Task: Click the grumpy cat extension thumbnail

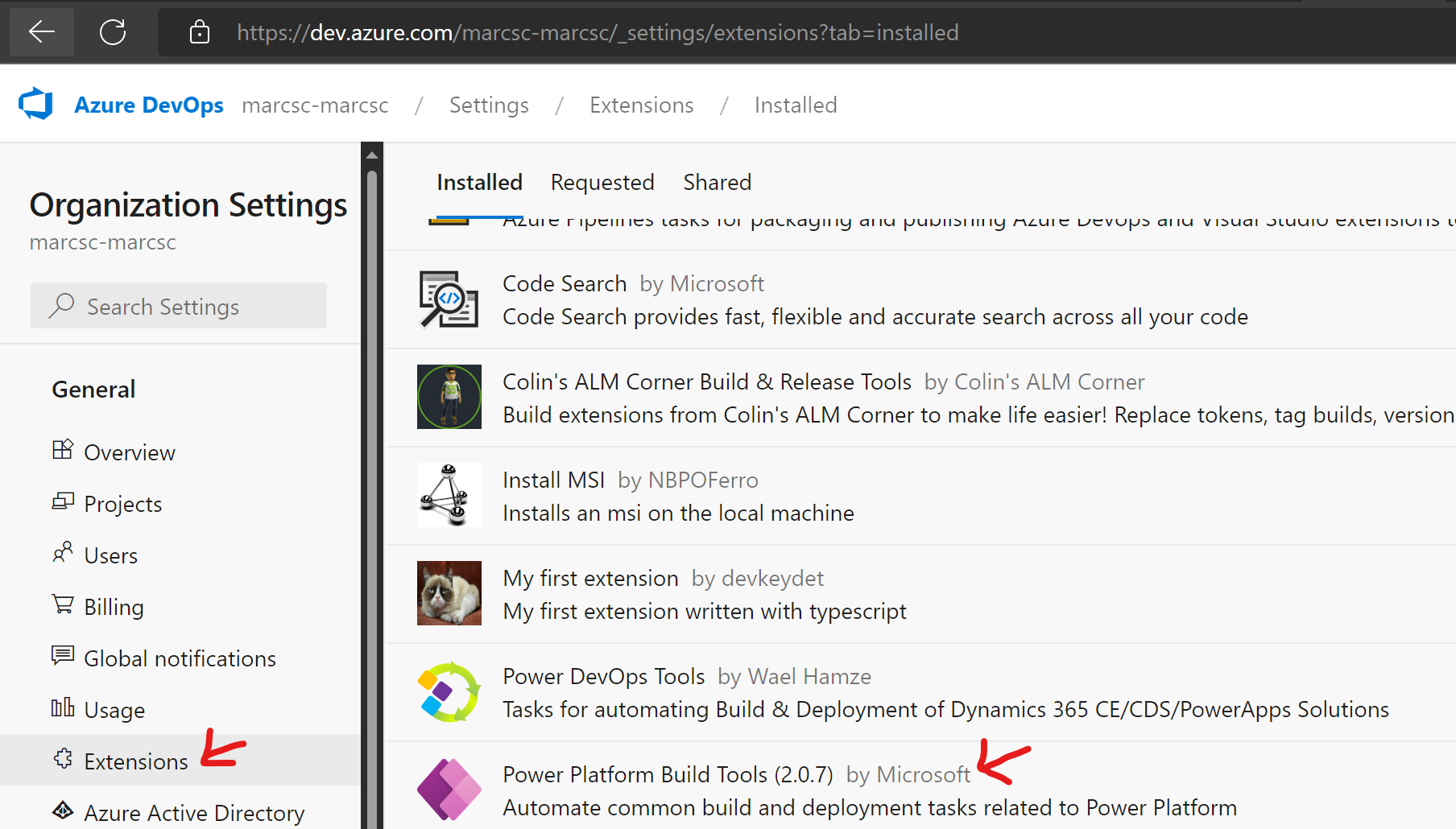Action: [449, 593]
